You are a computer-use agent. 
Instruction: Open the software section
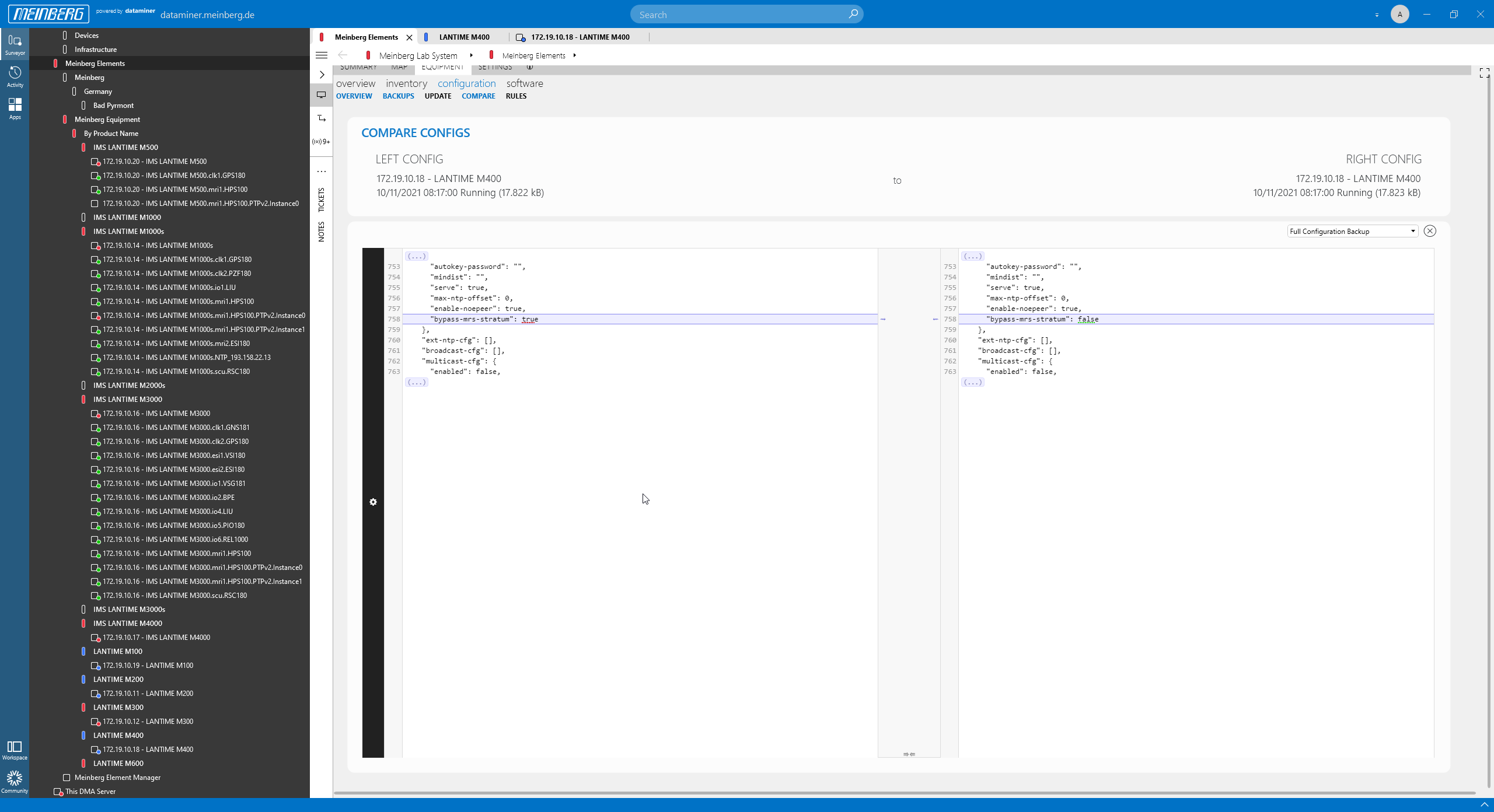(525, 83)
